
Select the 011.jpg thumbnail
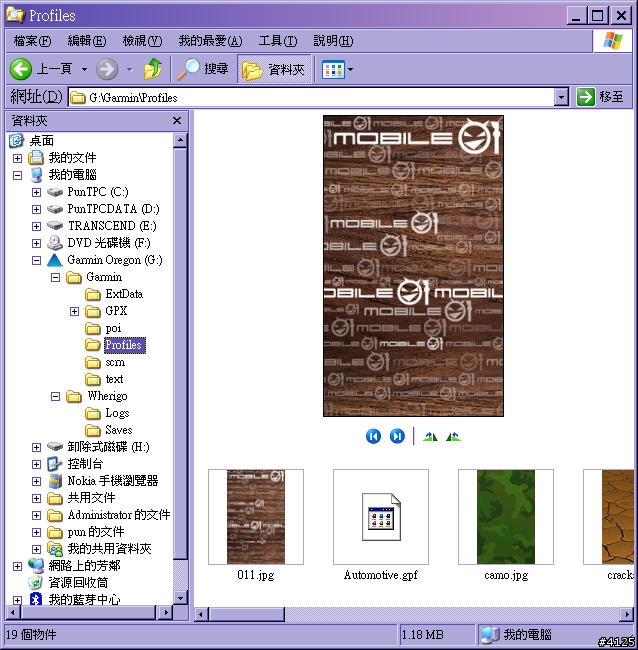point(256,517)
